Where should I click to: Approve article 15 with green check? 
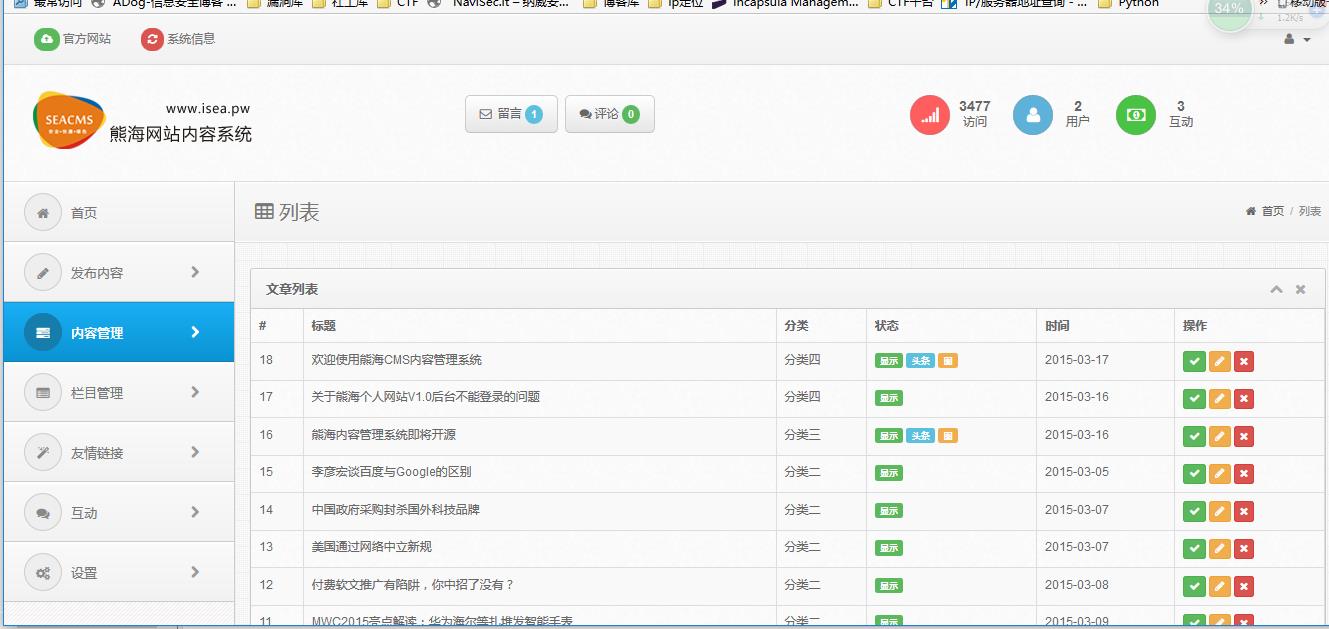pyautogui.click(x=1194, y=474)
